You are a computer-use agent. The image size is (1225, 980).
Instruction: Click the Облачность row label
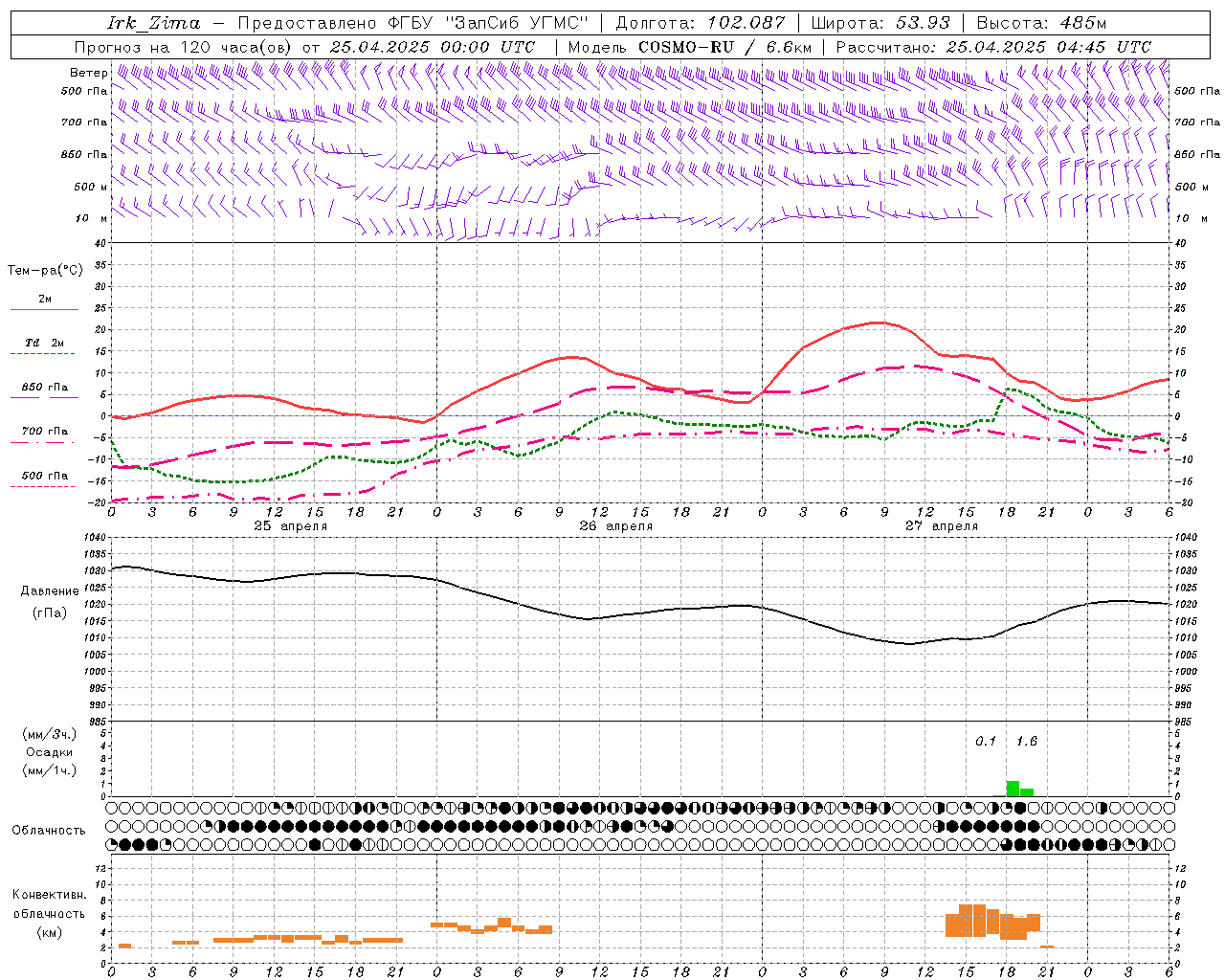(49, 831)
